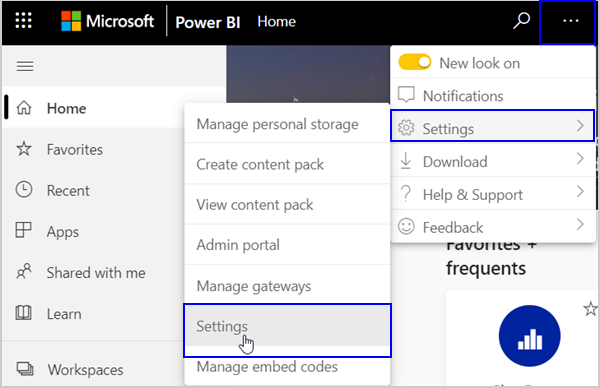Screen dimensions: 600x388
Task: Open Feedback menu entry label
Action: (453, 227)
